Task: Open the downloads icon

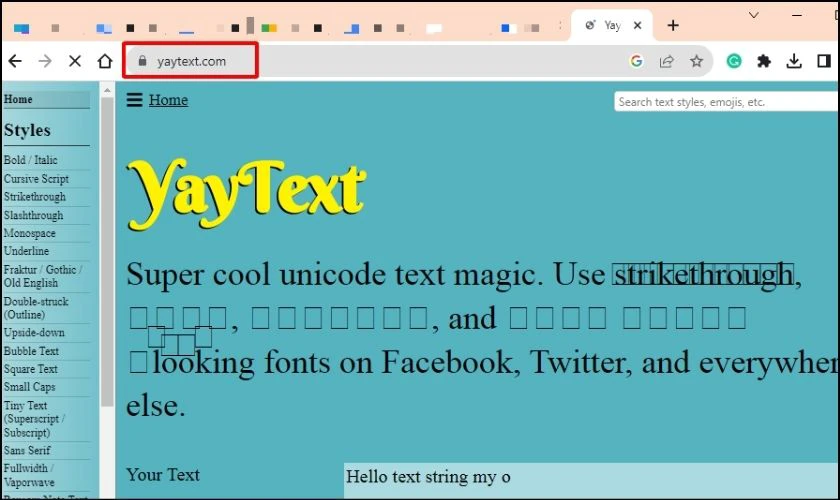Action: [794, 61]
